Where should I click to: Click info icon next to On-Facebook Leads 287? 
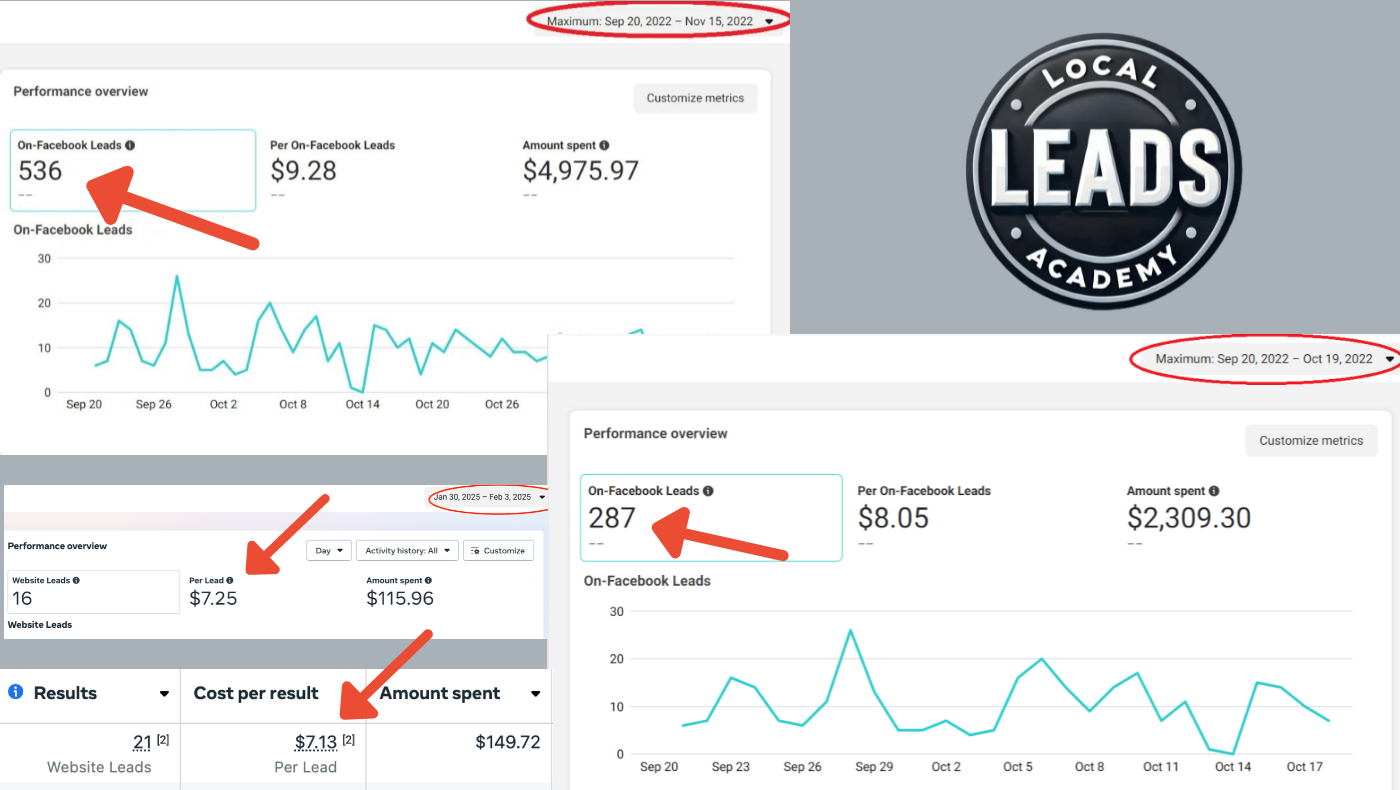tap(708, 491)
